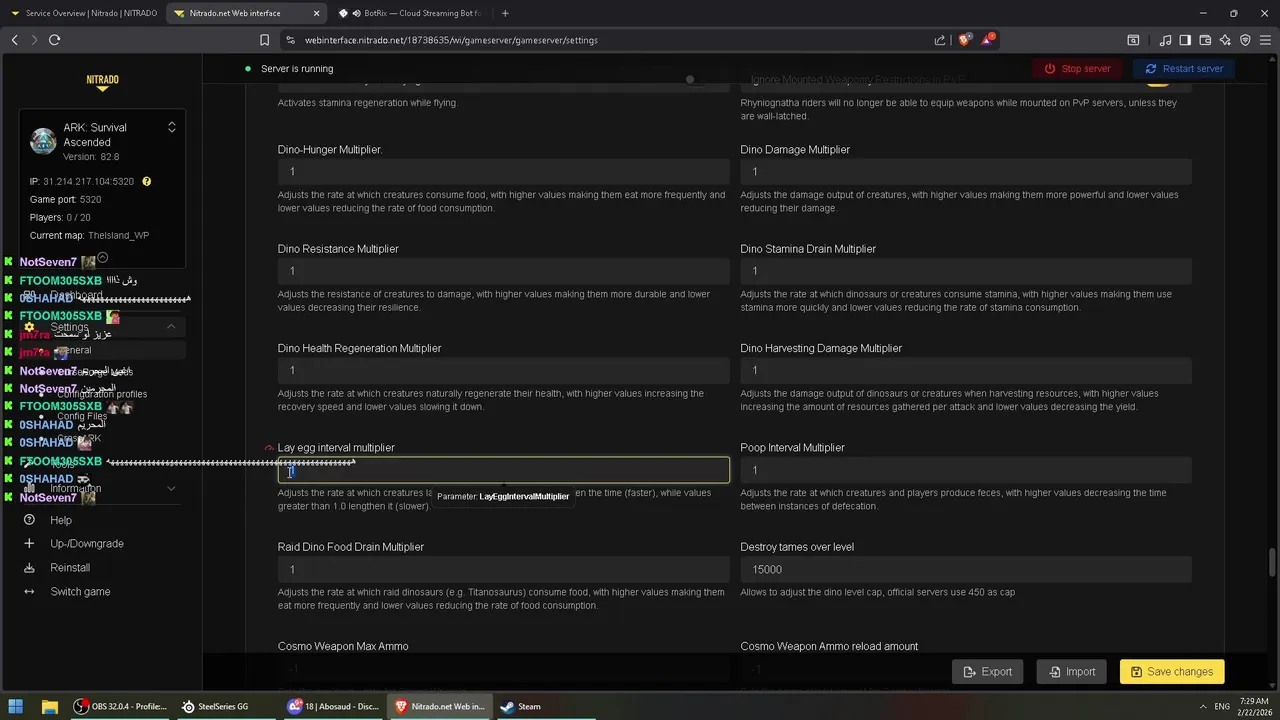Screen dimensions: 1280x720
Task: Open Up-/Downgrade in the sidebar
Action: click(x=87, y=544)
